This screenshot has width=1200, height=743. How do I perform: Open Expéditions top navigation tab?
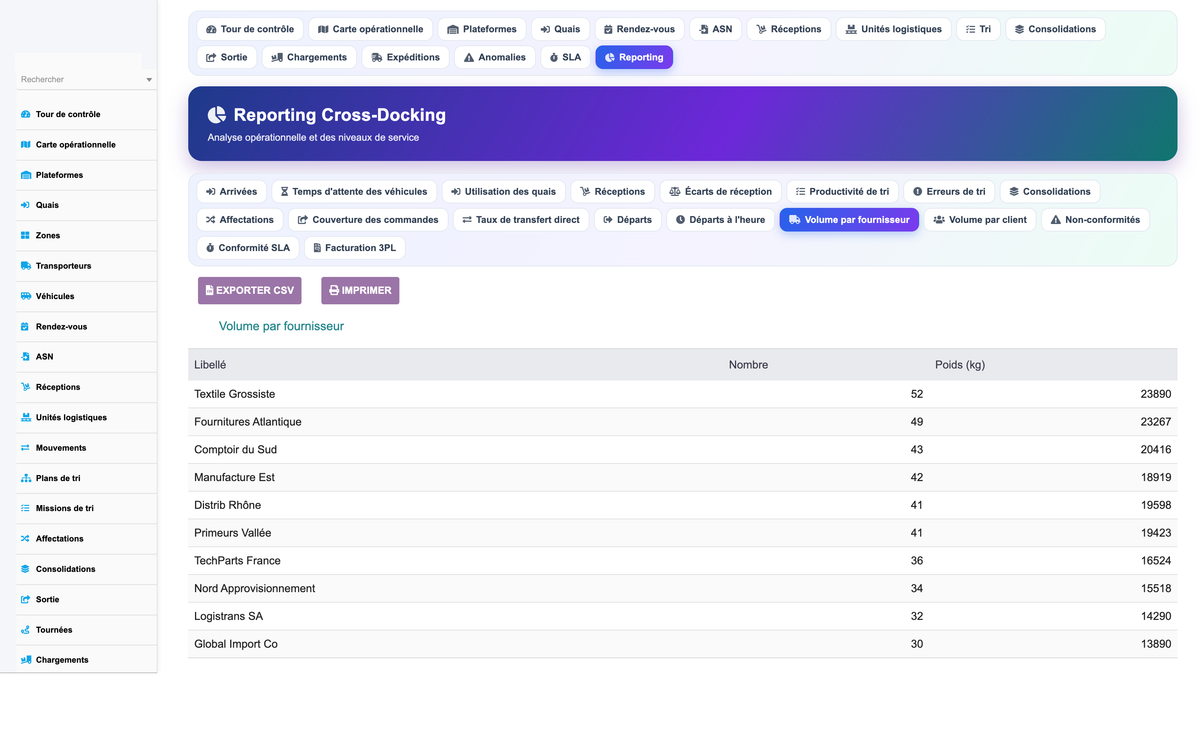tap(406, 57)
